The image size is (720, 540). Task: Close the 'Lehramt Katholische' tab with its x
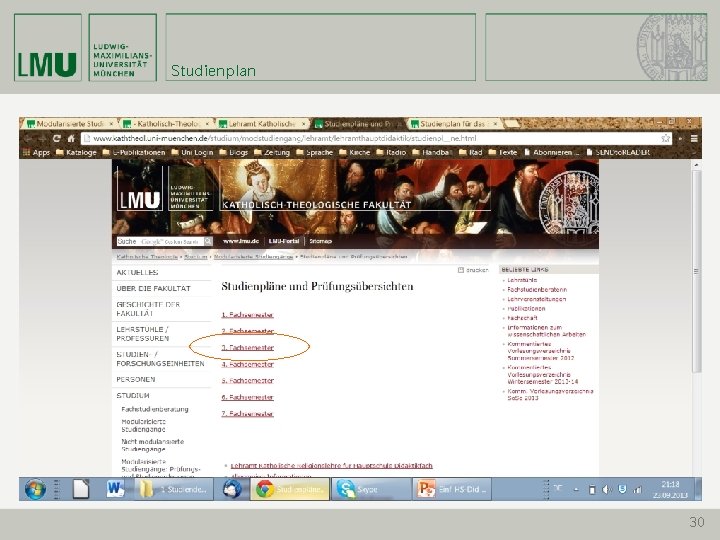click(x=304, y=124)
